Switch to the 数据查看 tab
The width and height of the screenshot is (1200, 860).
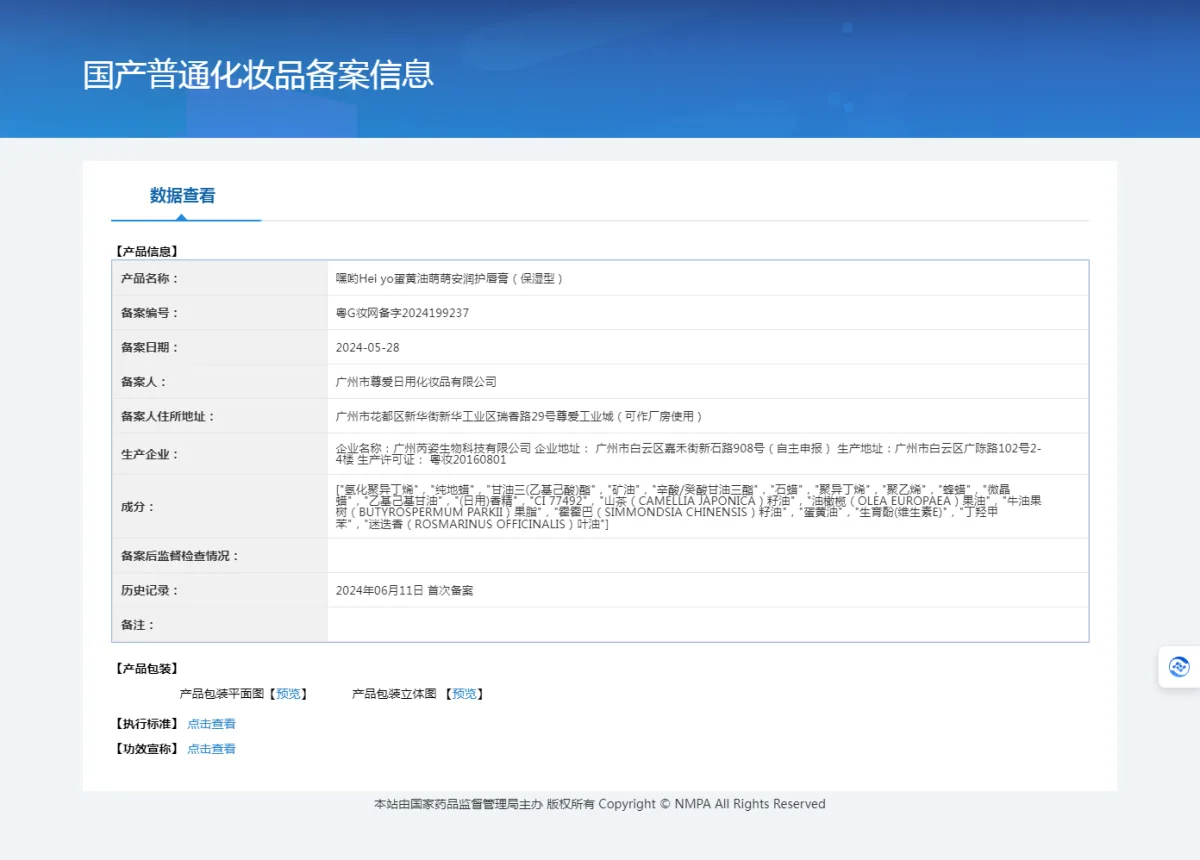(x=183, y=196)
